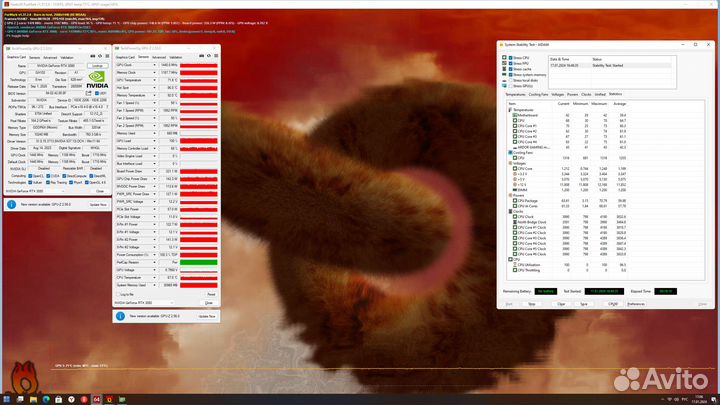This screenshot has height=405, width=720.
Task: Click the red Opera icon on the taskbar
Action: (84, 399)
